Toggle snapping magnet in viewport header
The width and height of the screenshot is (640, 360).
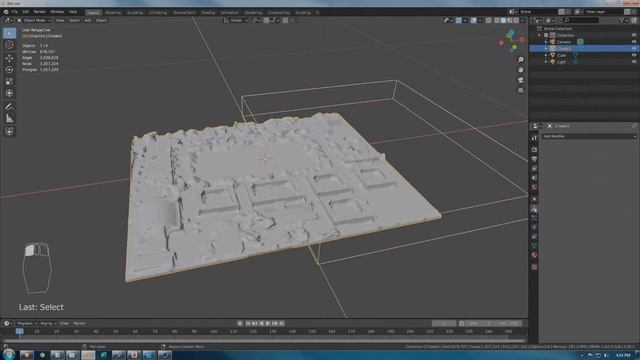(267, 20)
